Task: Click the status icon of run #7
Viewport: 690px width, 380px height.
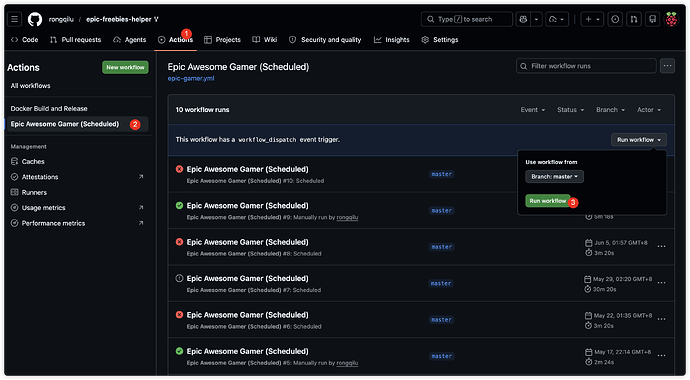Action: pyautogui.click(x=179, y=278)
